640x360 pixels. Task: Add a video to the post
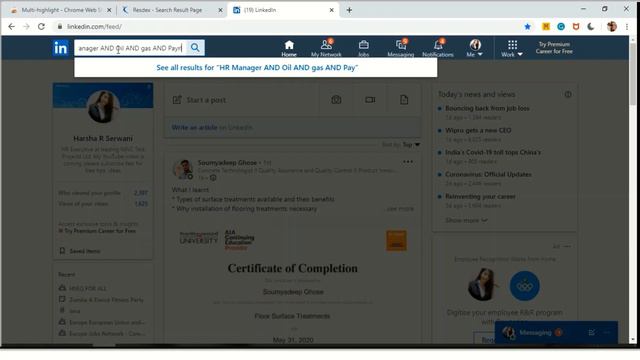click(x=370, y=100)
